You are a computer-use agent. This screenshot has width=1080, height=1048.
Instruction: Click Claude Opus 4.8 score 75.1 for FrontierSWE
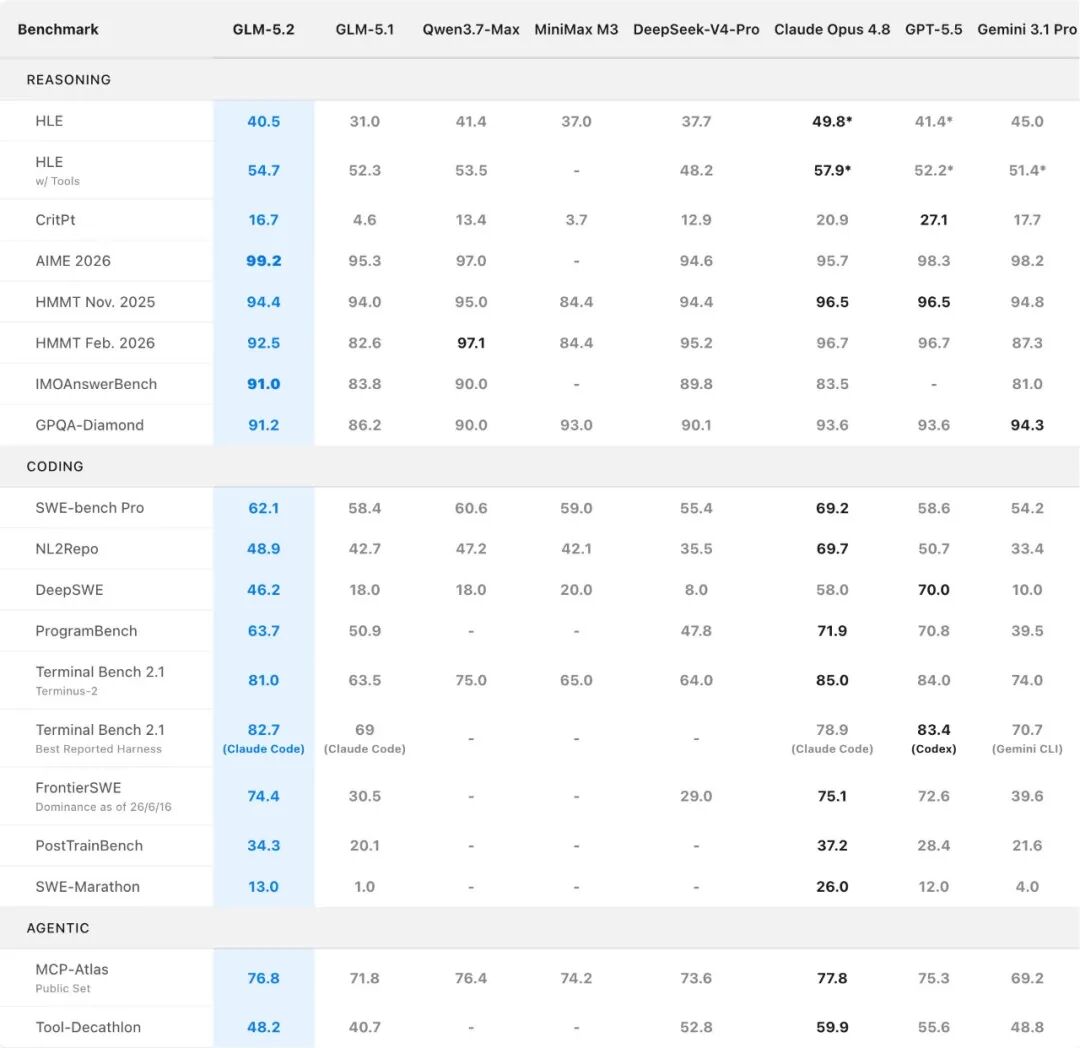(x=832, y=796)
